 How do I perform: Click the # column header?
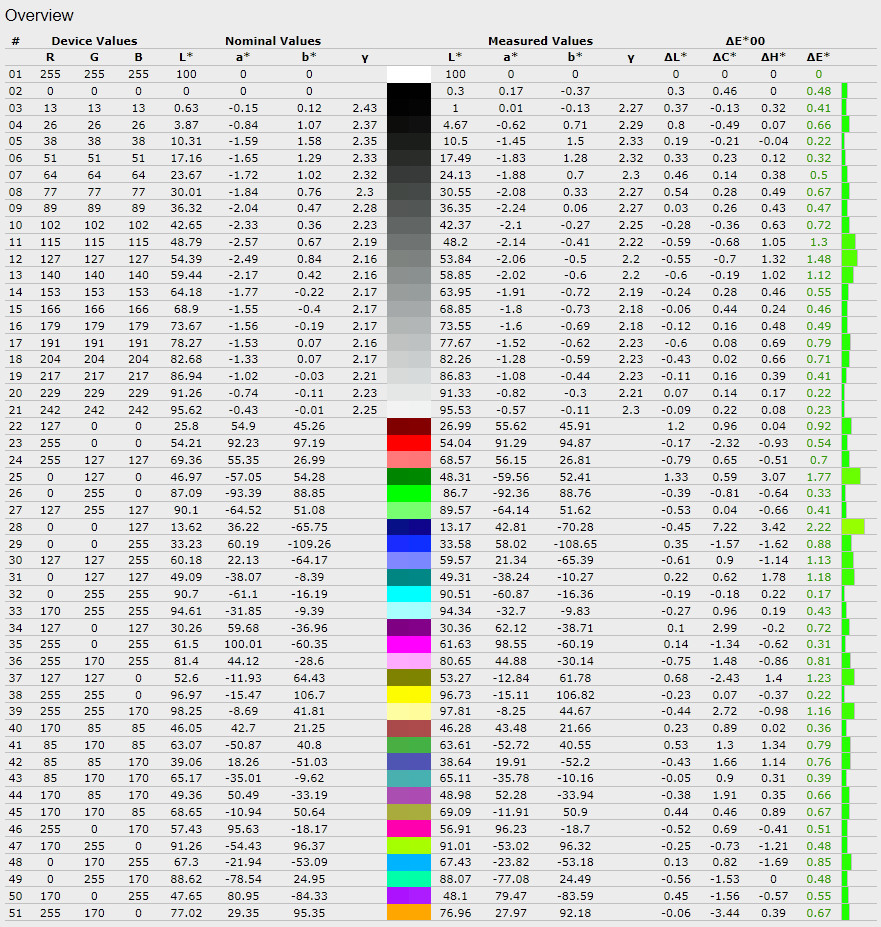pyautogui.click(x=15, y=41)
